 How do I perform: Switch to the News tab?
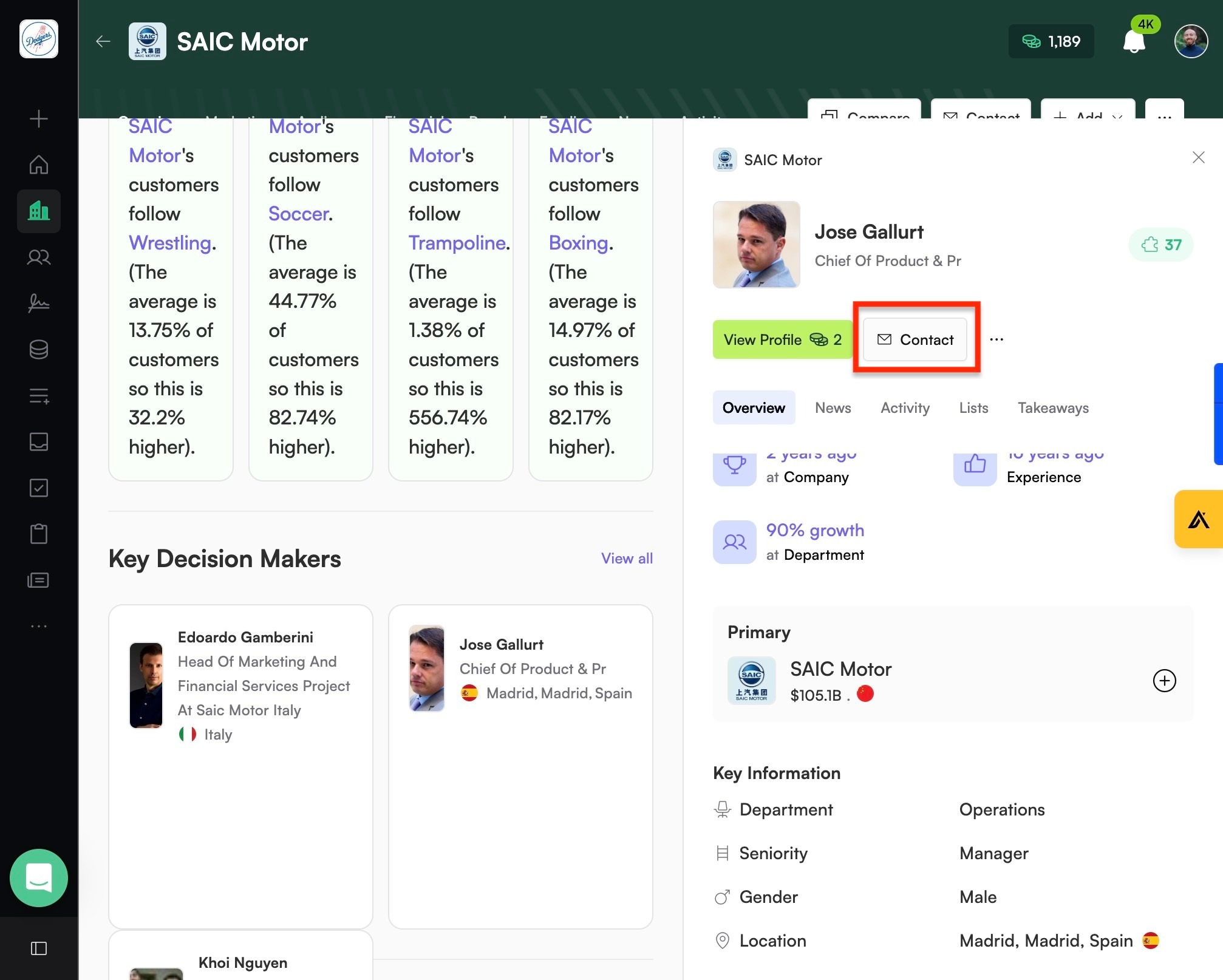(x=833, y=408)
